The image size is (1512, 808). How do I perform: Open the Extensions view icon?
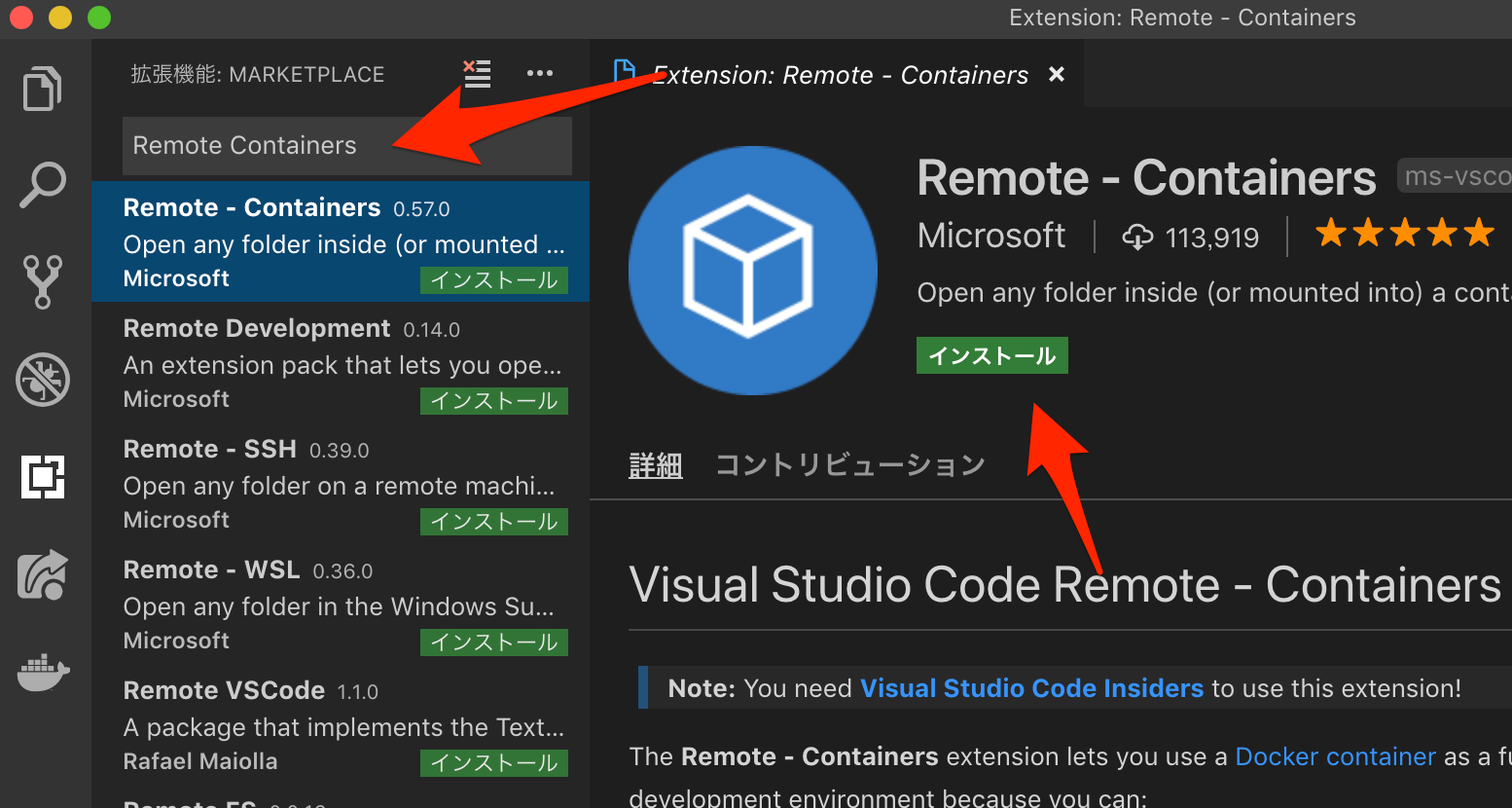tap(43, 477)
